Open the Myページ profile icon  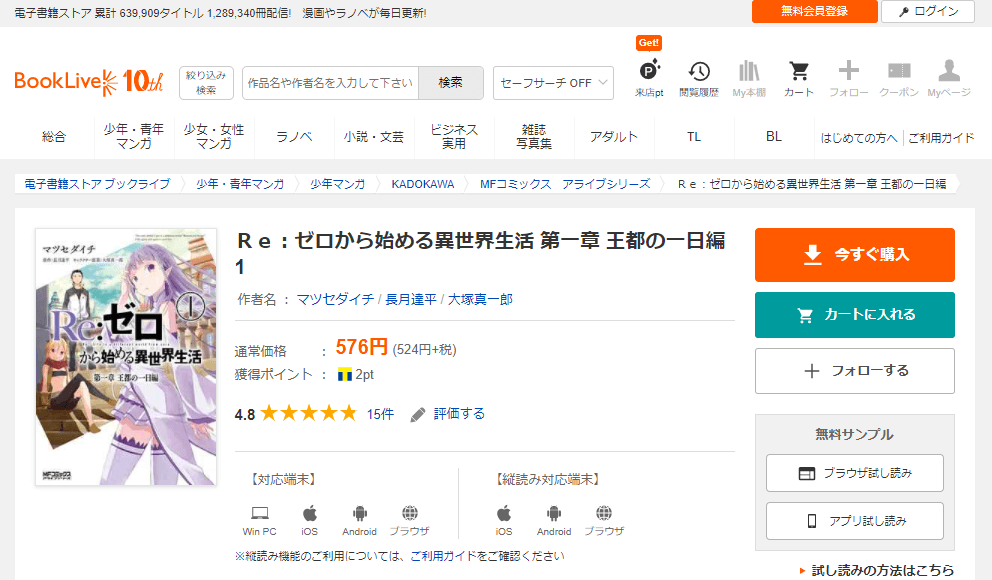click(949, 76)
